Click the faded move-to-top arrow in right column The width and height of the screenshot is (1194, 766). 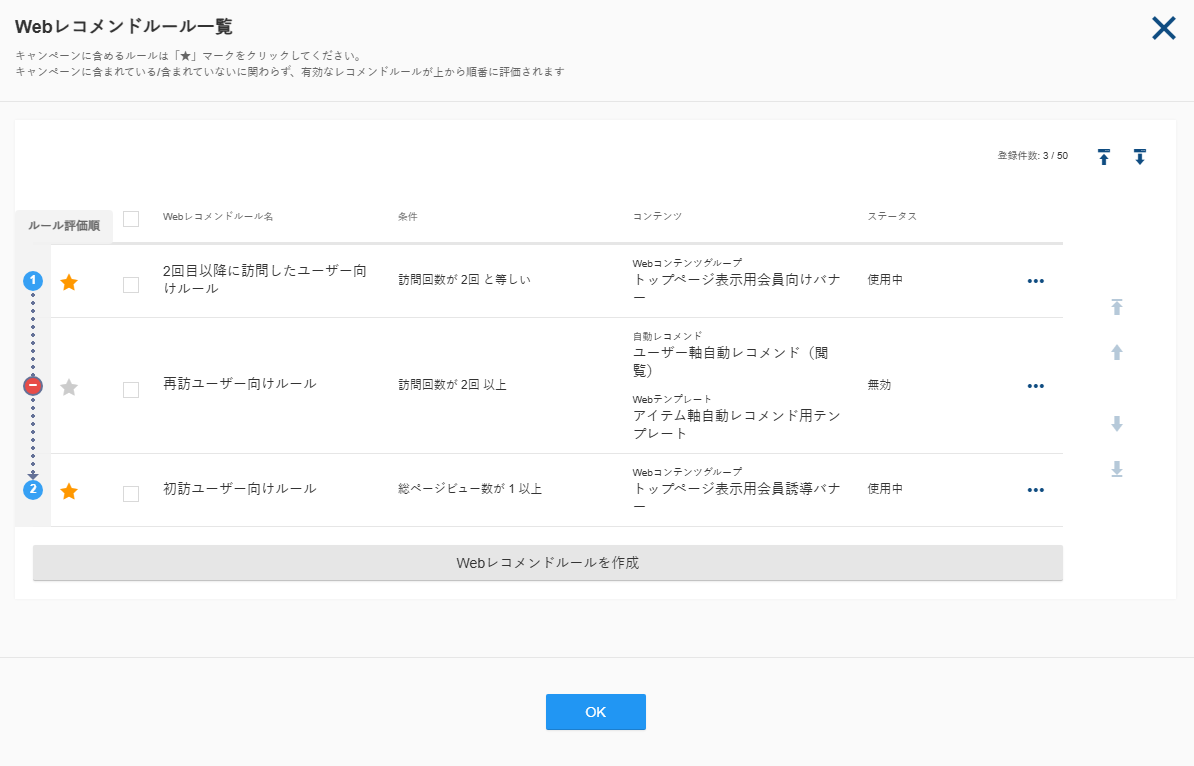(1116, 307)
